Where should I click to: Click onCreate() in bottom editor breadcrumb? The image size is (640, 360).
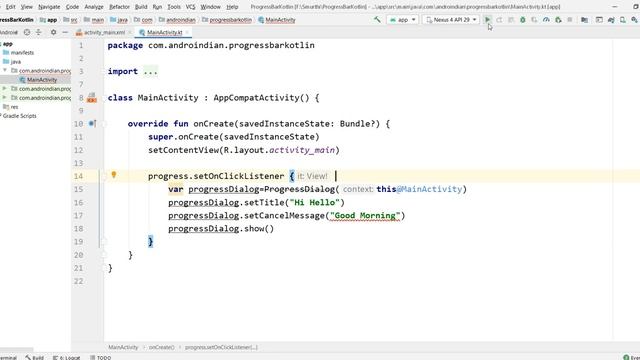[x=161, y=347]
